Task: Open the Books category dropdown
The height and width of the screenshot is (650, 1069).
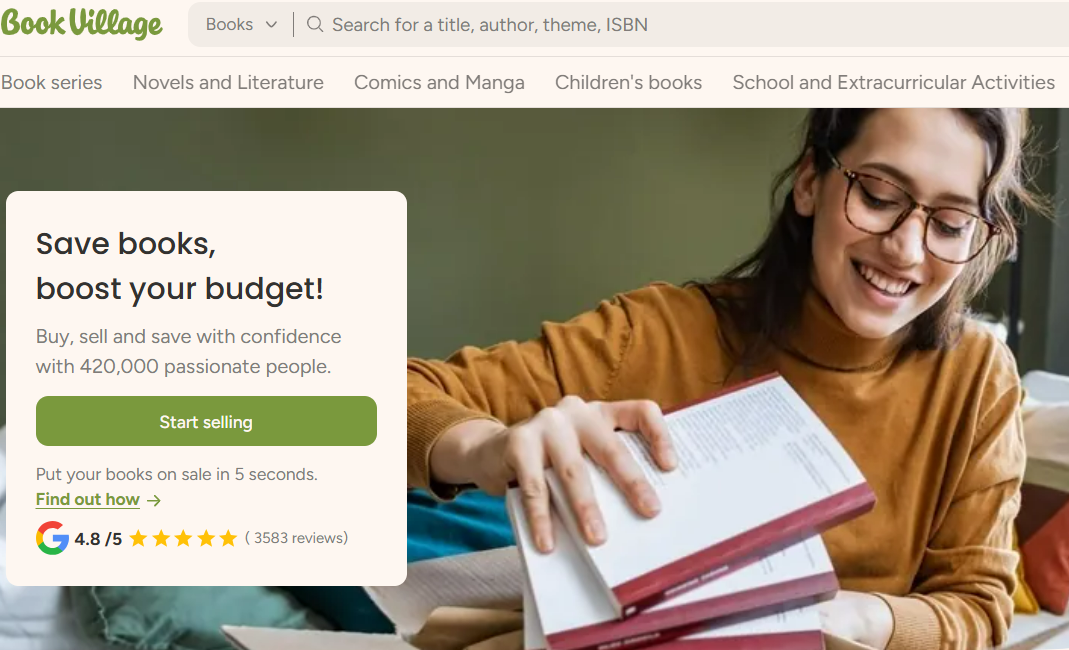Action: (x=241, y=25)
